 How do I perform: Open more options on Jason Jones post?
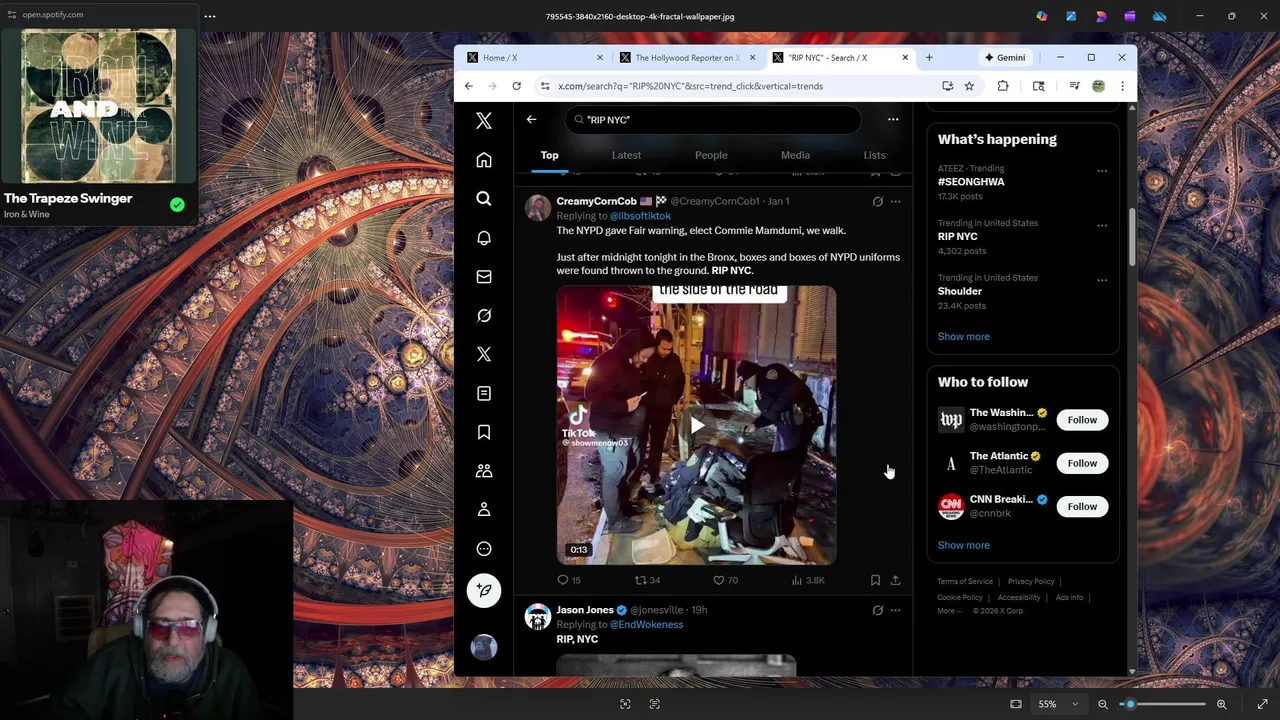coord(895,610)
